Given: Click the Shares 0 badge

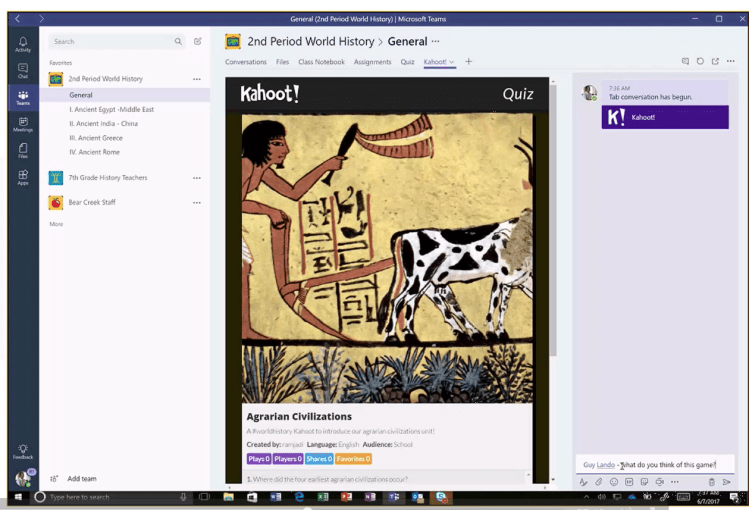Looking at the screenshot, I should coord(319,459).
